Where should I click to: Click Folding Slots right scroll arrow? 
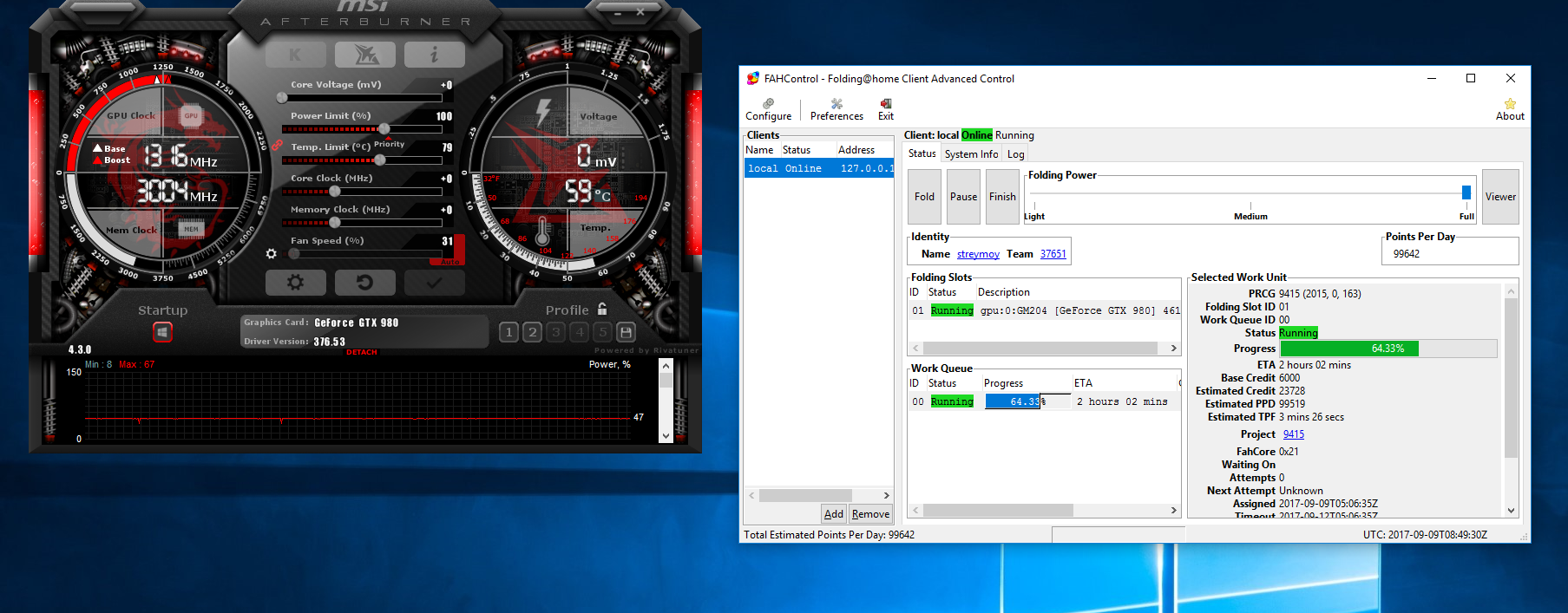tap(1173, 349)
